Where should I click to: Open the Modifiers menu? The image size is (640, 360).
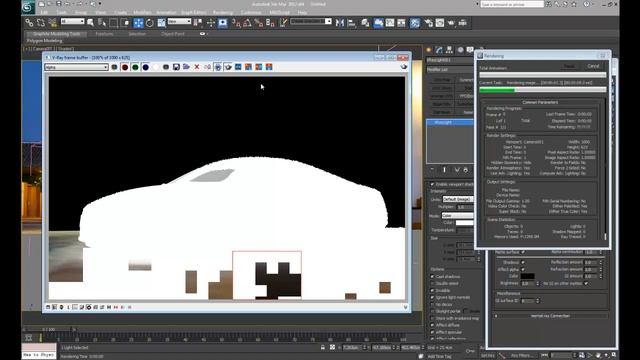point(142,13)
